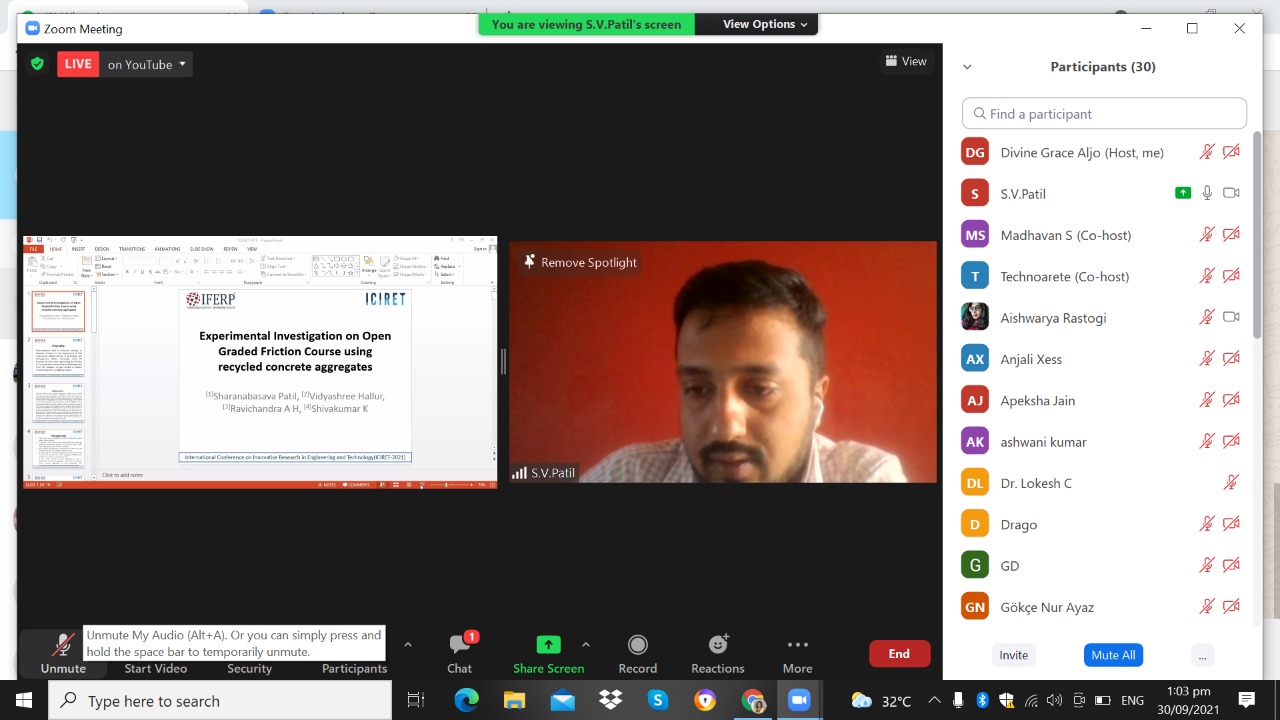Click the muted mic icon for Technoarete

click(1207, 276)
